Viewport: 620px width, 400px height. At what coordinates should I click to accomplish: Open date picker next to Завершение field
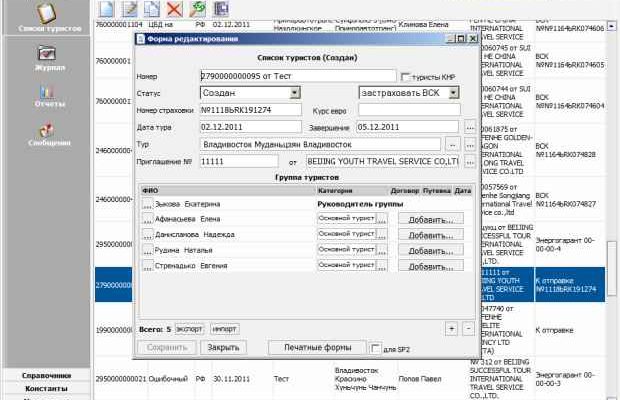coord(470,127)
